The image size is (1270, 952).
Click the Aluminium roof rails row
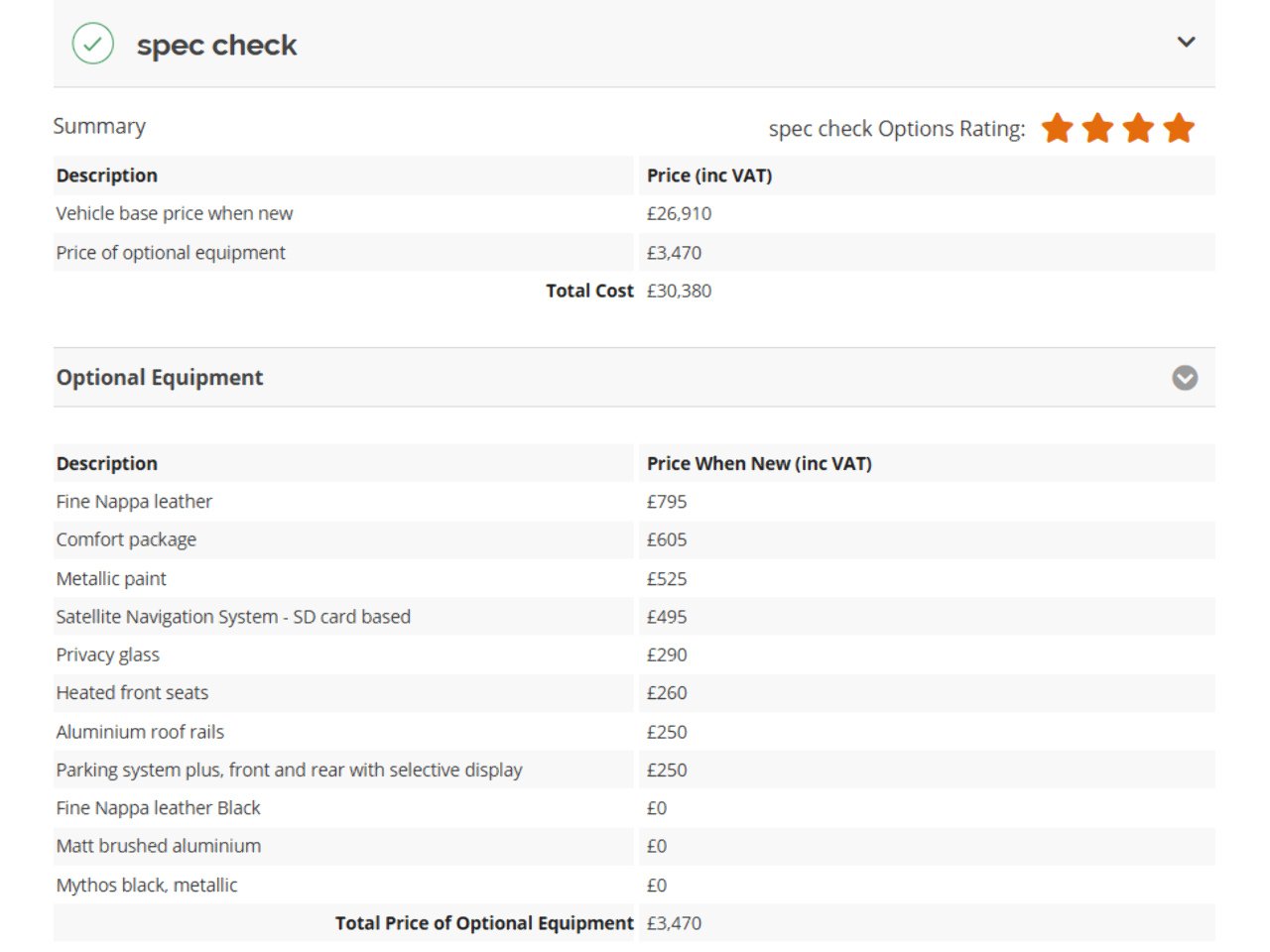[x=140, y=732]
